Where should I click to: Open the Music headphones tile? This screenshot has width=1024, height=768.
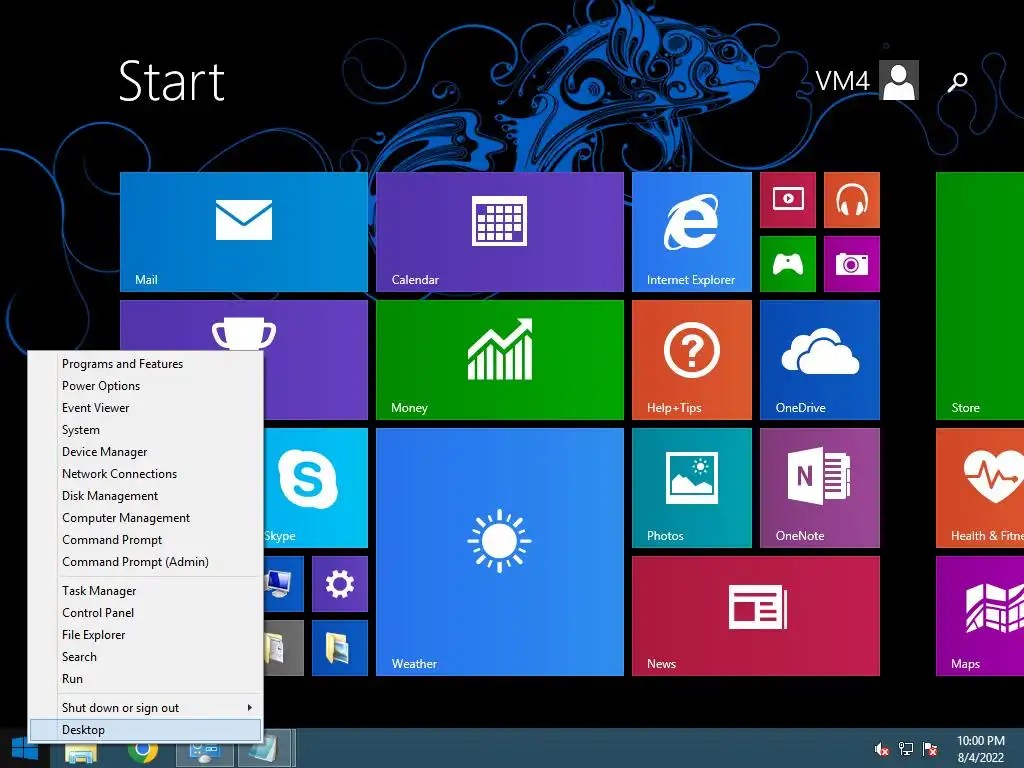click(852, 200)
